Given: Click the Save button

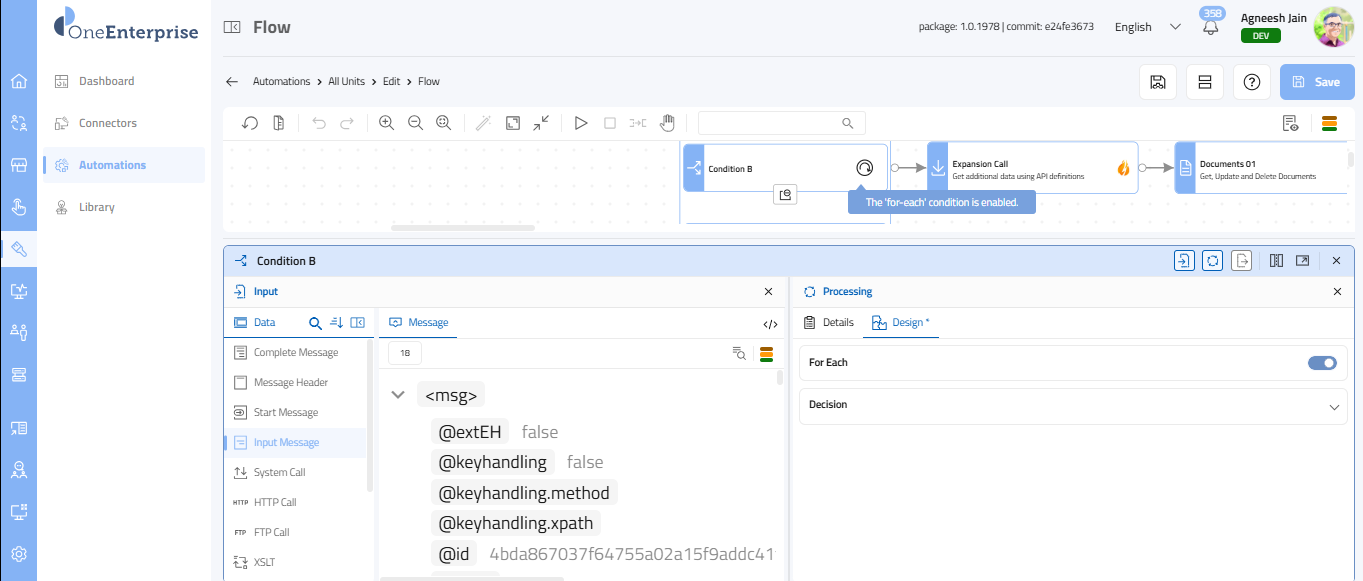Looking at the screenshot, I should pyautogui.click(x=1316, y=82).
